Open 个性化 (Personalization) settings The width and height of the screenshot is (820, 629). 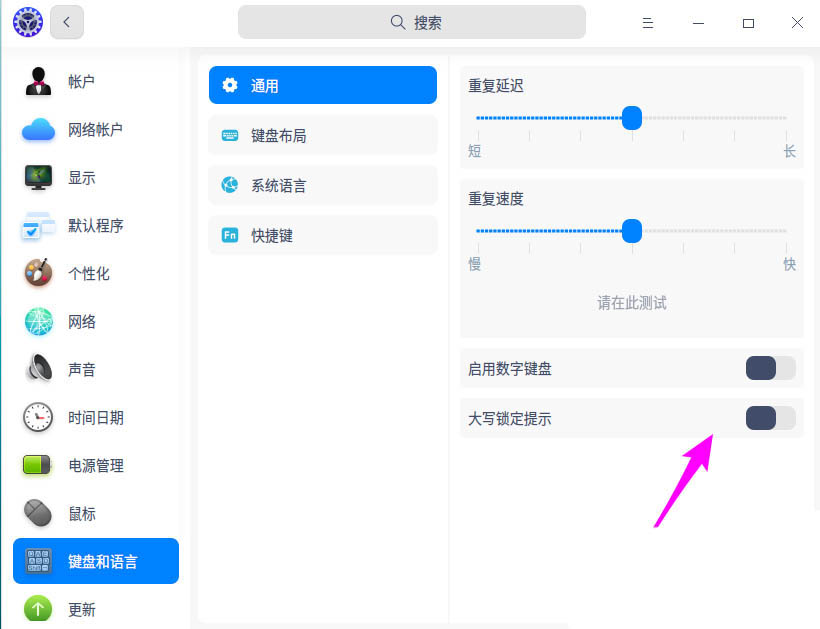coord(37,274)
